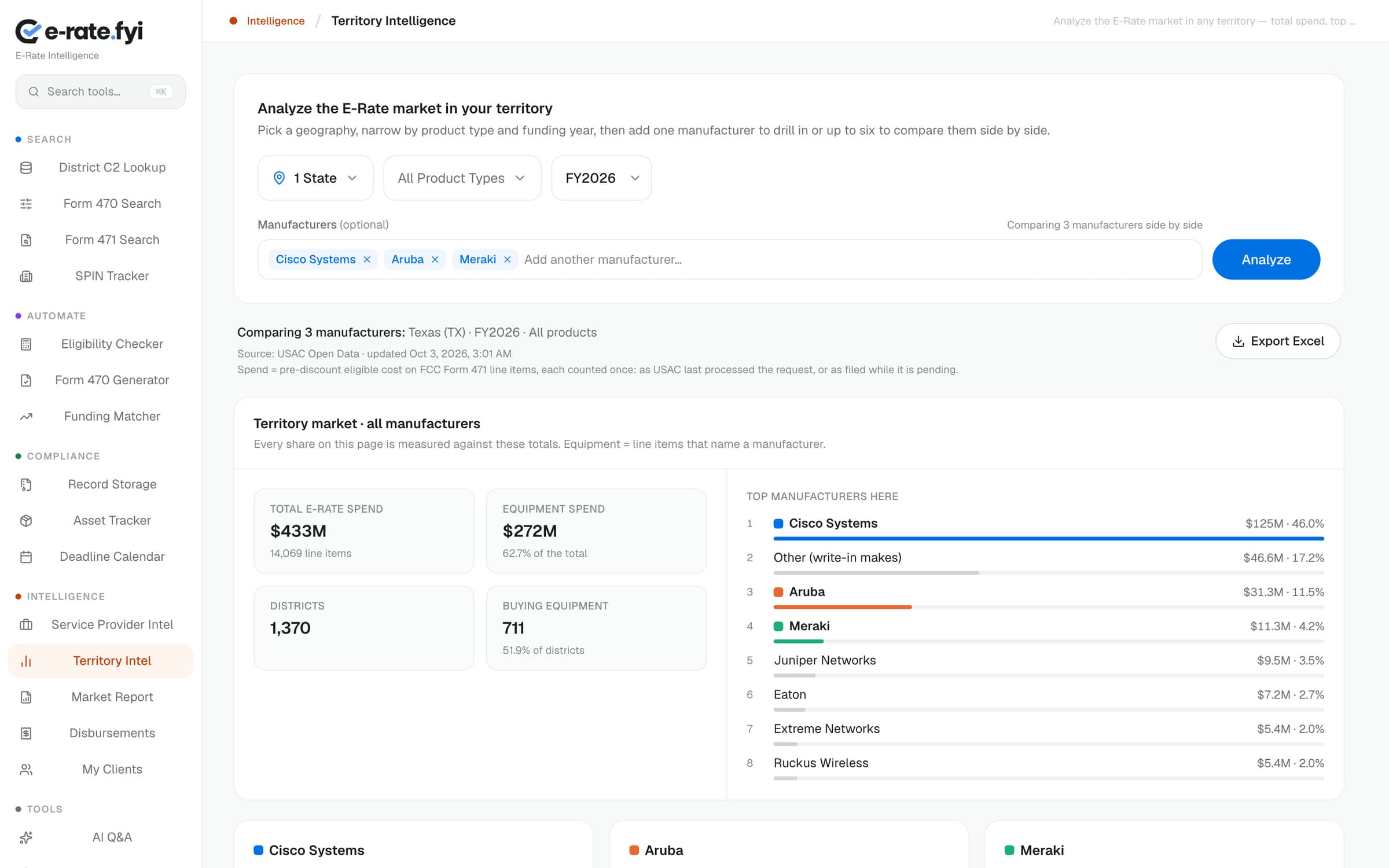Remove the Cisco Systems manufacturer chip
1389x868 pixels.
click(367, 260)
